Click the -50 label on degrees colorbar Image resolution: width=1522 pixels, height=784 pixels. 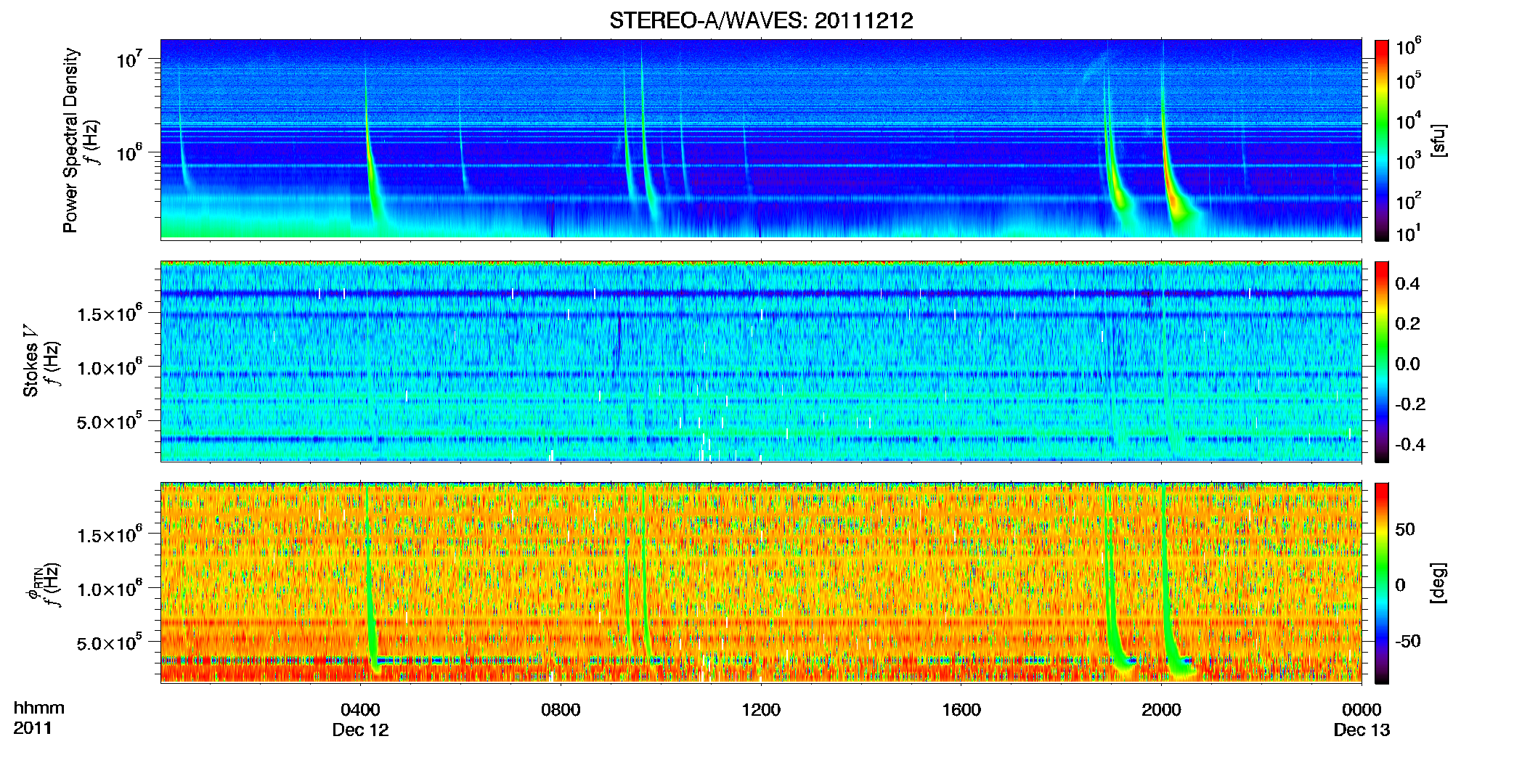1408,641
